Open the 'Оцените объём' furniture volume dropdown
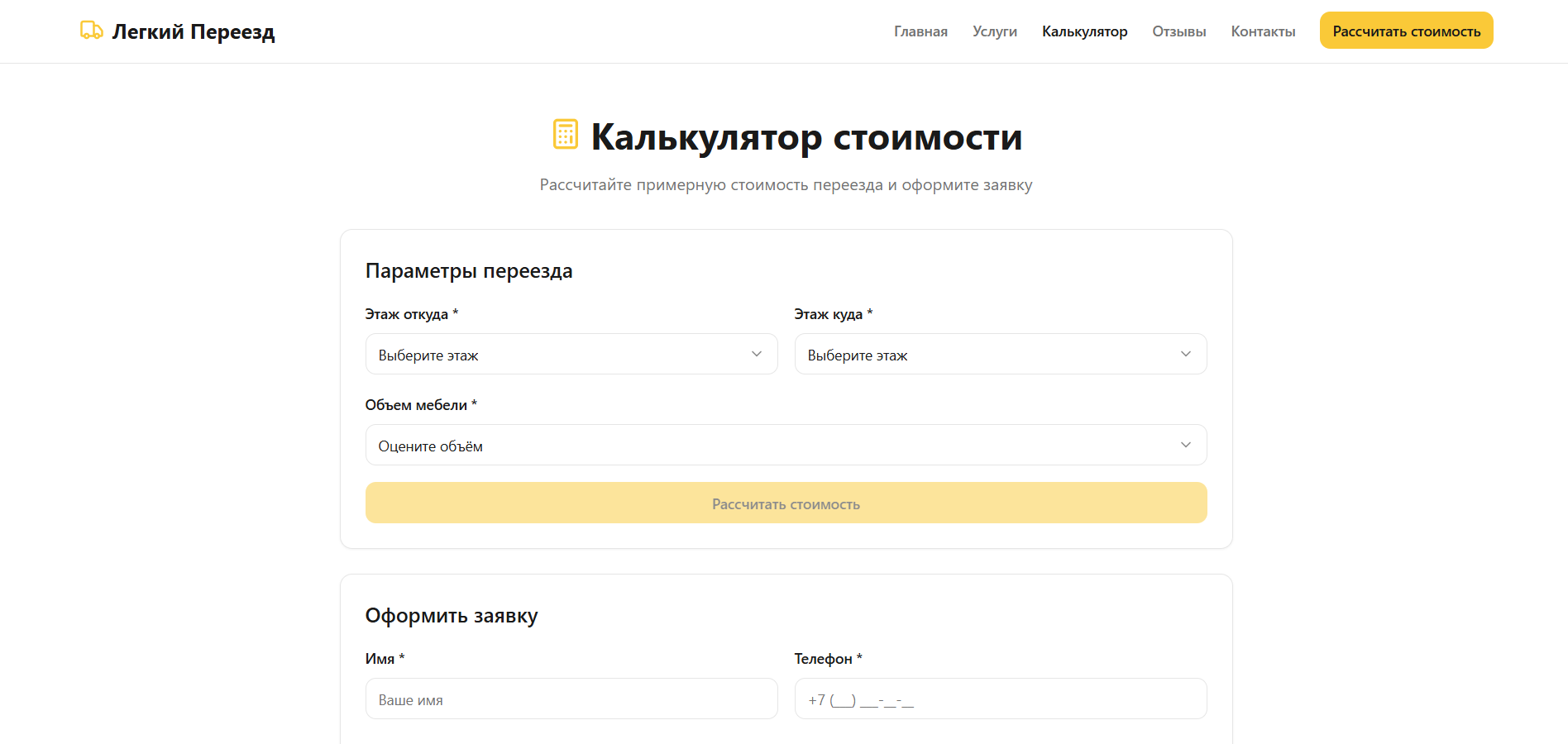Screen dimensions: 1568x744 (786, 445)
